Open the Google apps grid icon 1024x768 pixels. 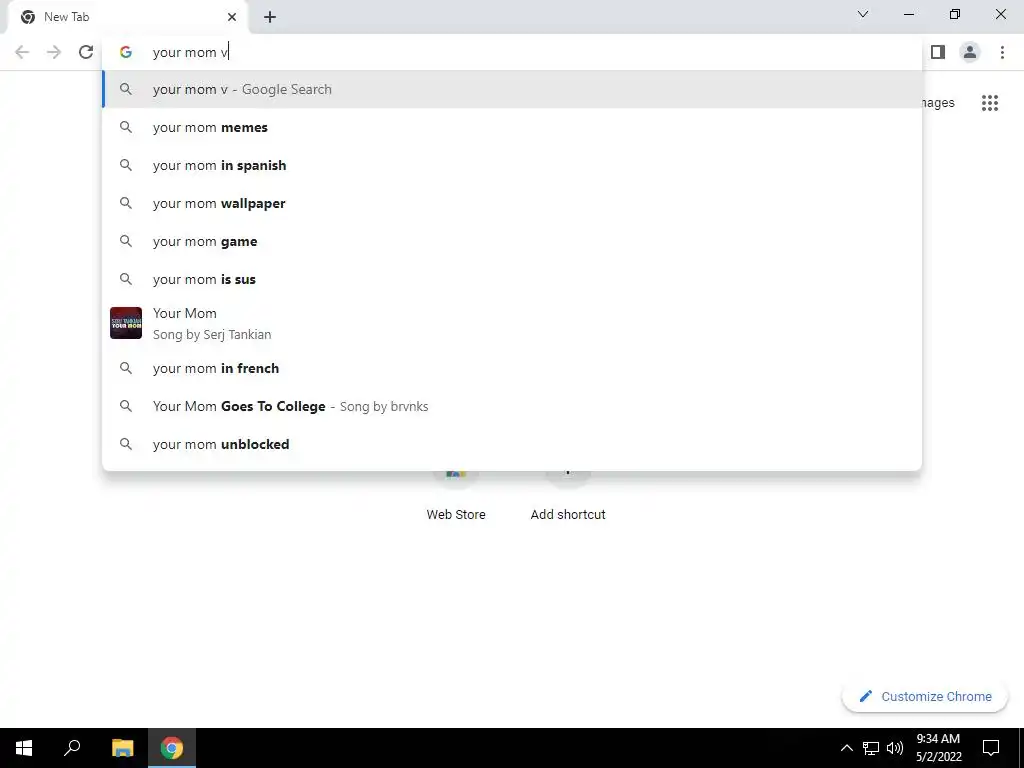(x=989, y=103)
